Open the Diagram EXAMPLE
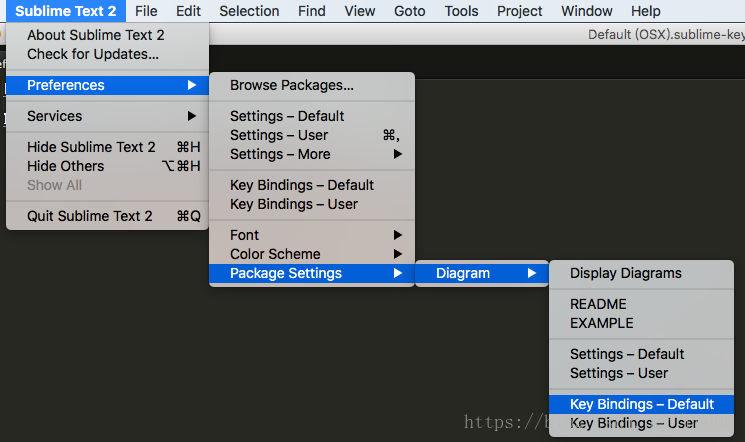This screenshot has width=745, height=442. (641, 323)
